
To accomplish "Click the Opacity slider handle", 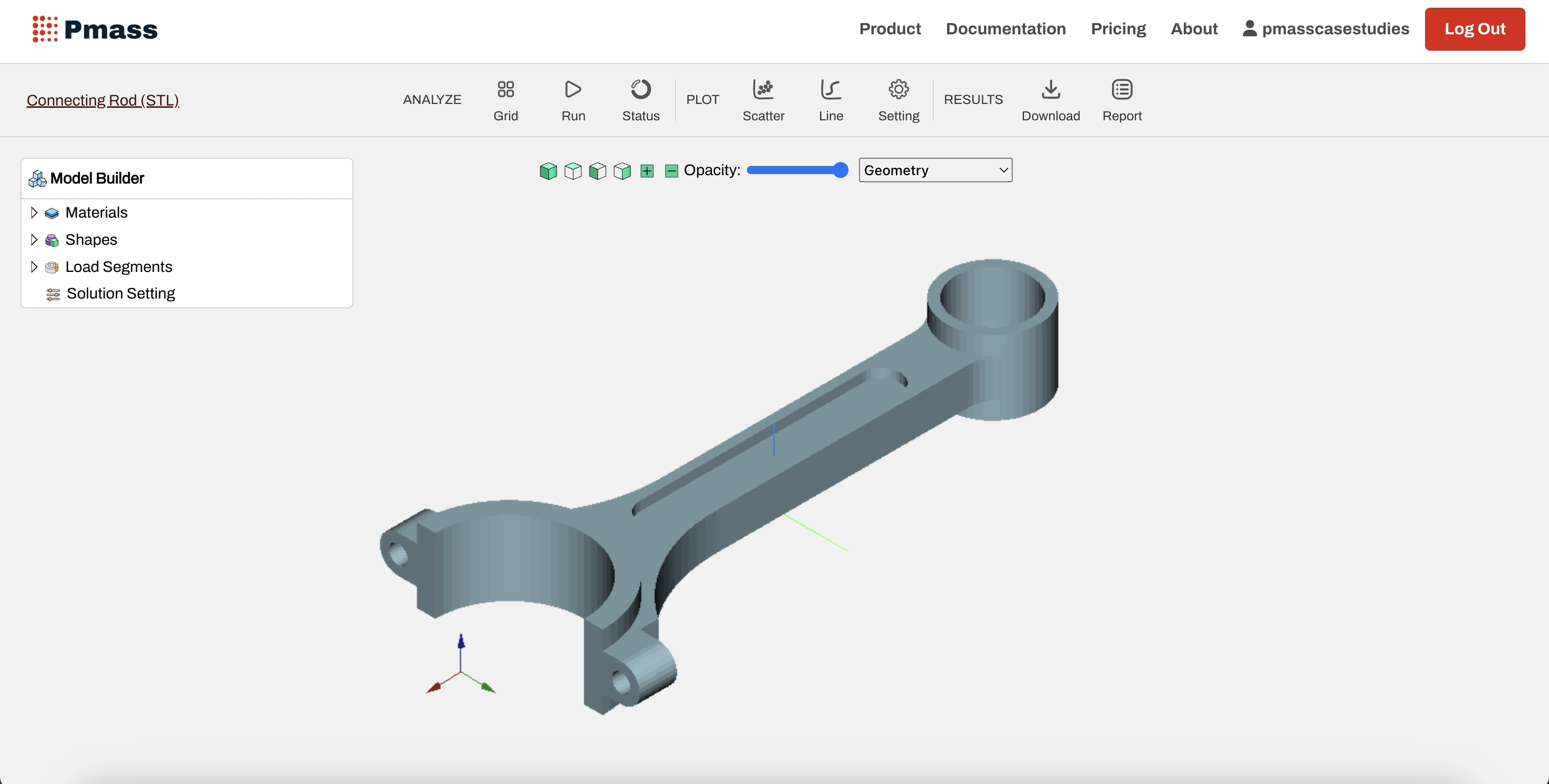I will pos(840,171).
